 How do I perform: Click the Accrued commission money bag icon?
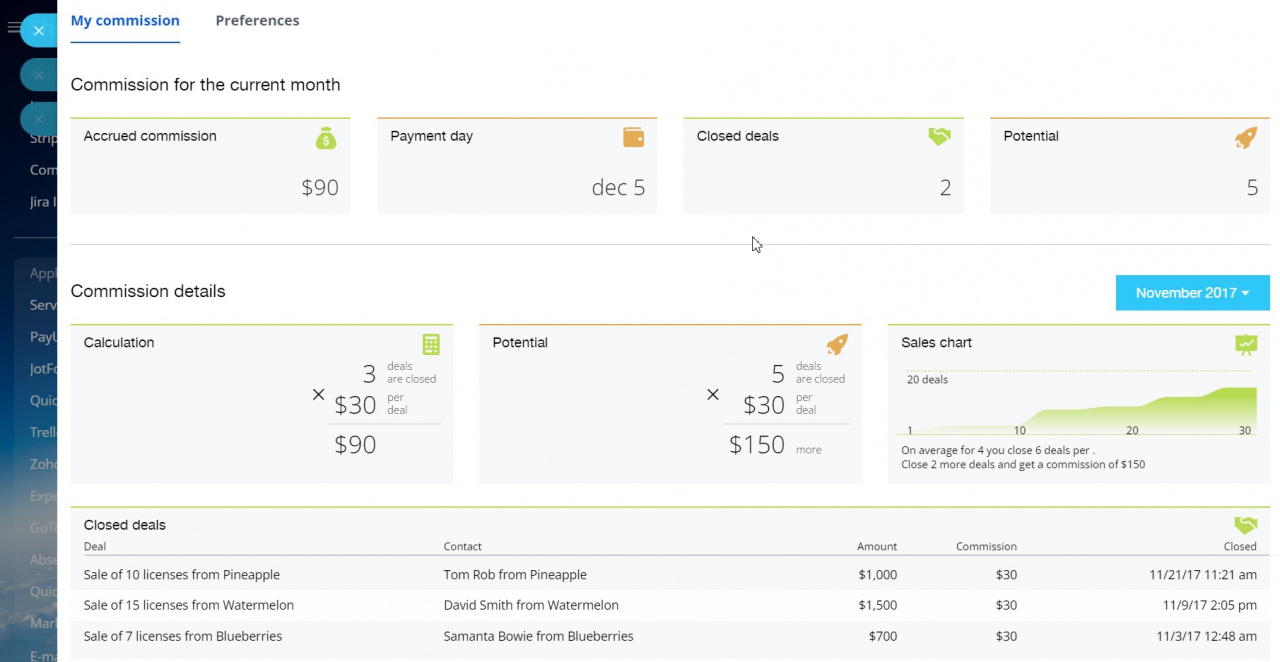326,138
